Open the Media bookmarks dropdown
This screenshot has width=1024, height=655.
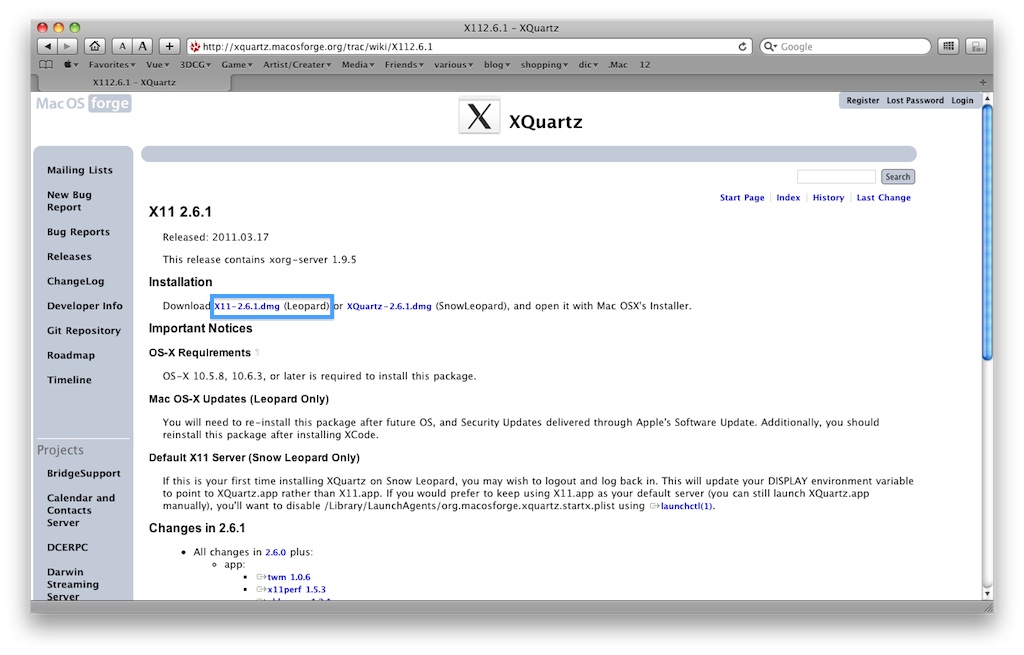[x=356, y=64]
